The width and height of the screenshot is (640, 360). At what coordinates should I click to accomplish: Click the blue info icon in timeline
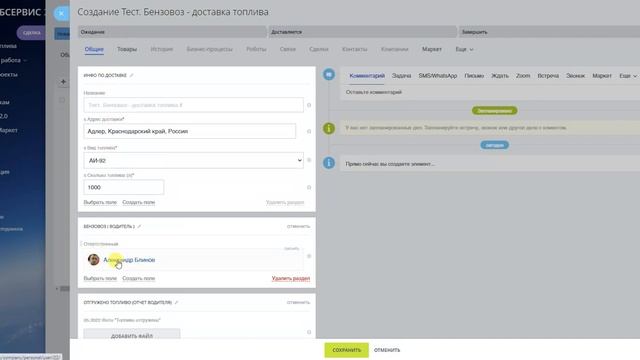tap(329, 163)
